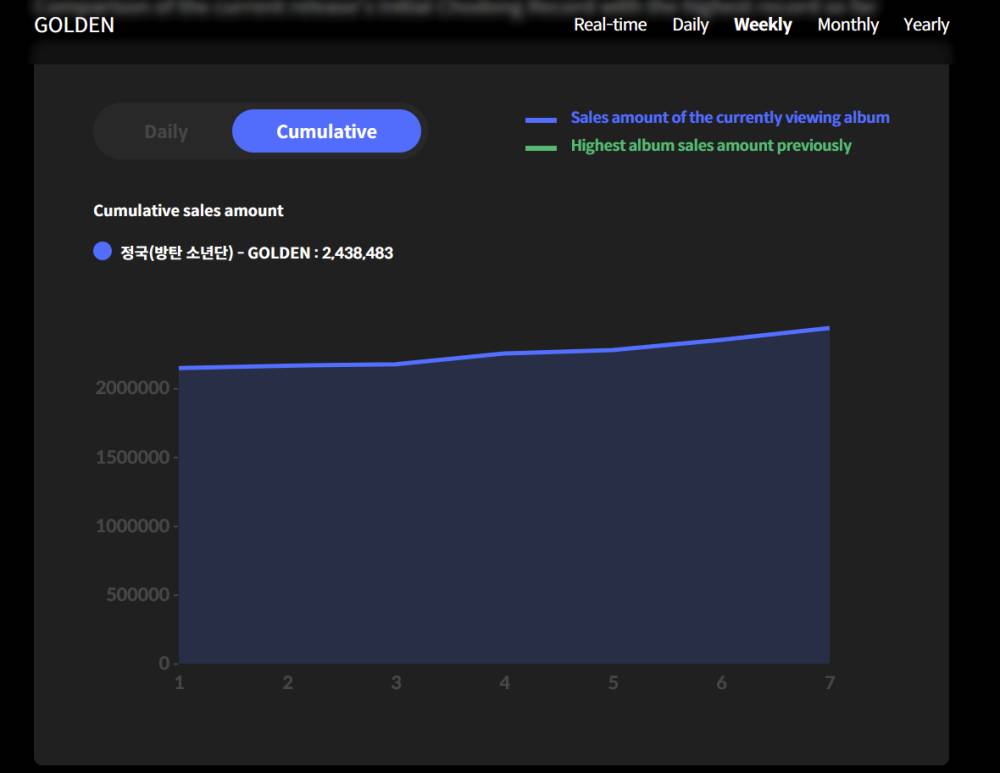Click 'Highest album sales amount previously' legend
The image size is (1000, 773).
[710, 146]
